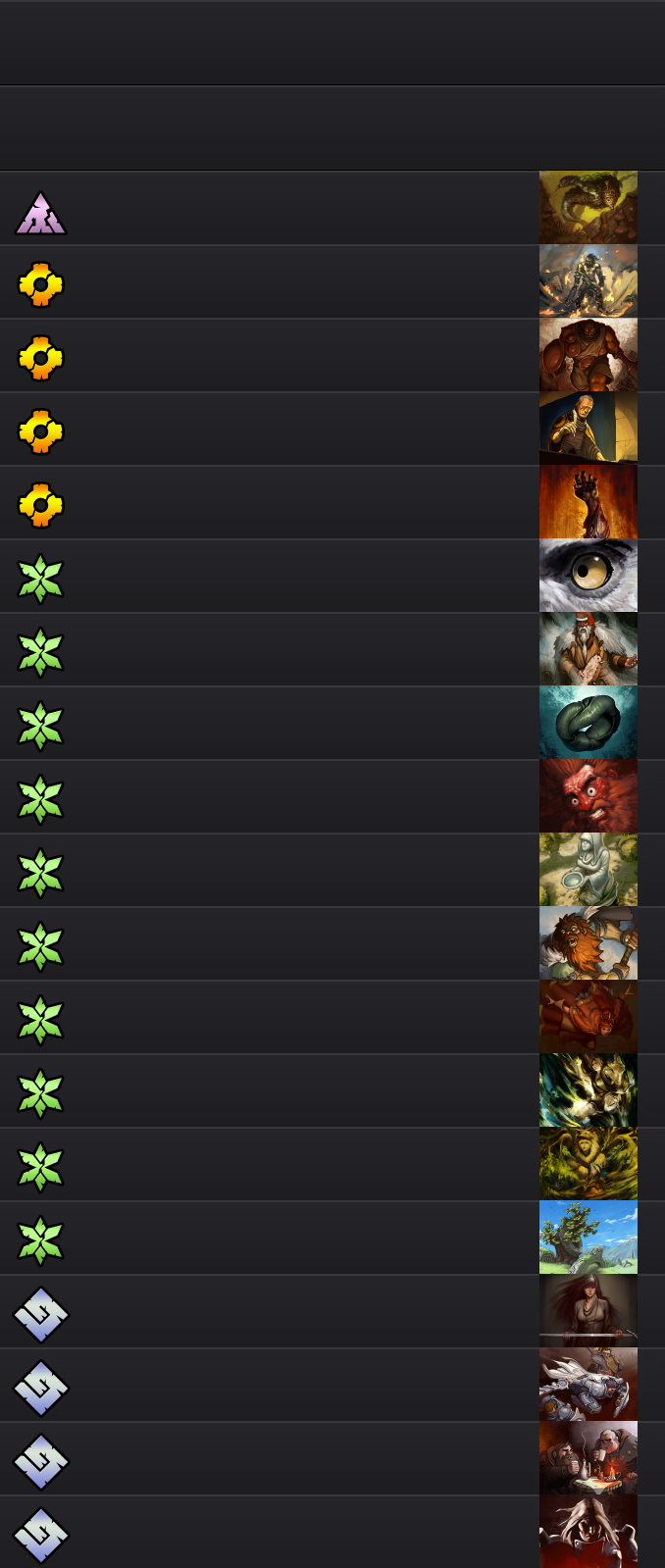Click the white armored beast card thumbnail
This screenshot has height=1568, width=665.
pyautogui.click(x=588, y=1385)
